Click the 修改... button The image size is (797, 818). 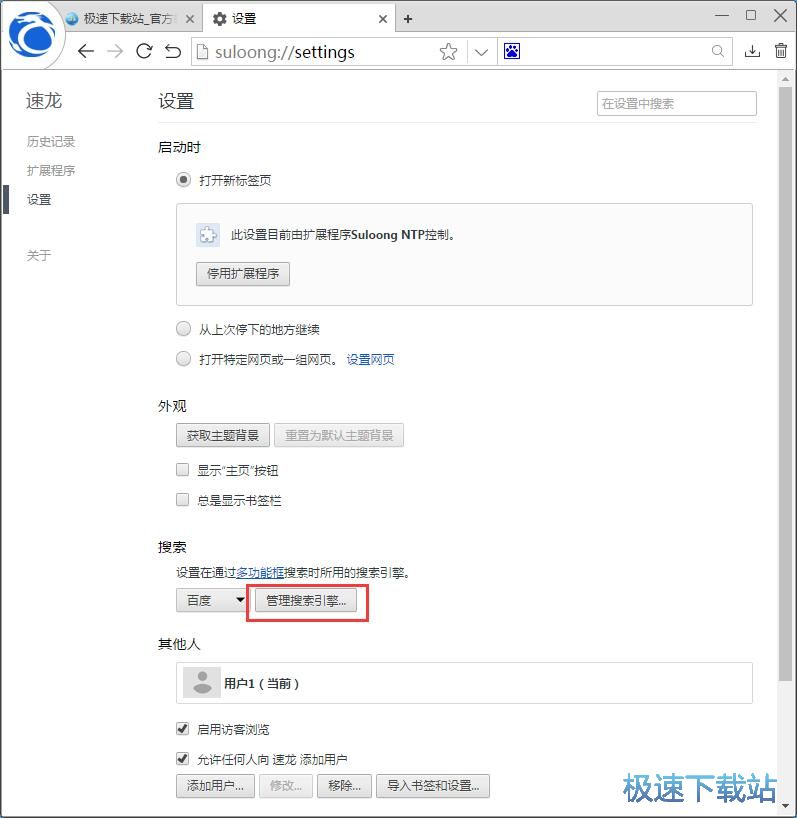click(x=286, y=786)
